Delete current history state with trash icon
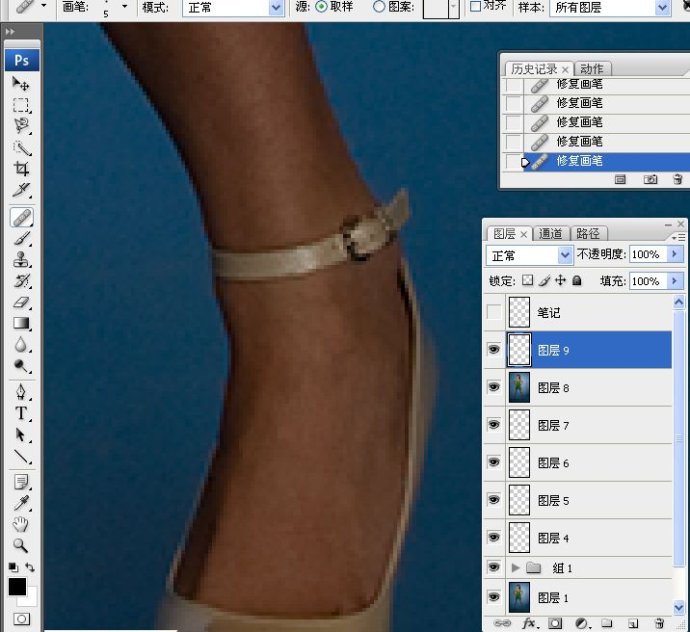Screen dimensions: 690x632 tap(678, 179)
